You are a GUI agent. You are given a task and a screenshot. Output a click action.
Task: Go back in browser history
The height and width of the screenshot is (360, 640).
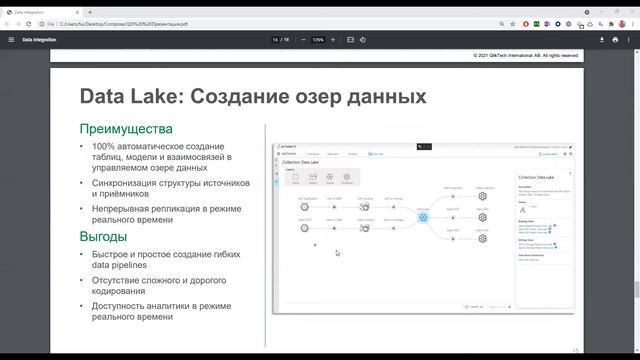(7, 24)
